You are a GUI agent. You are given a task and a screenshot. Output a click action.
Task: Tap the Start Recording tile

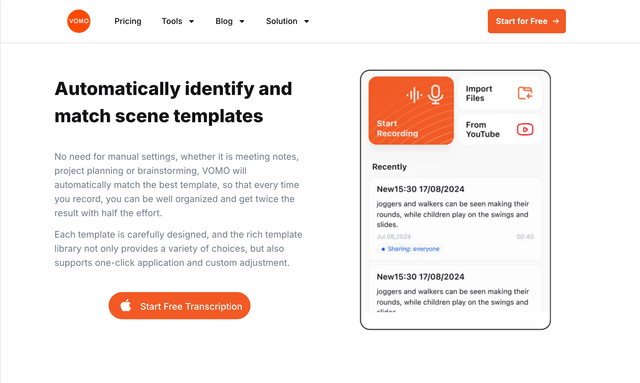pyautogui.click(x=411, y=111)
